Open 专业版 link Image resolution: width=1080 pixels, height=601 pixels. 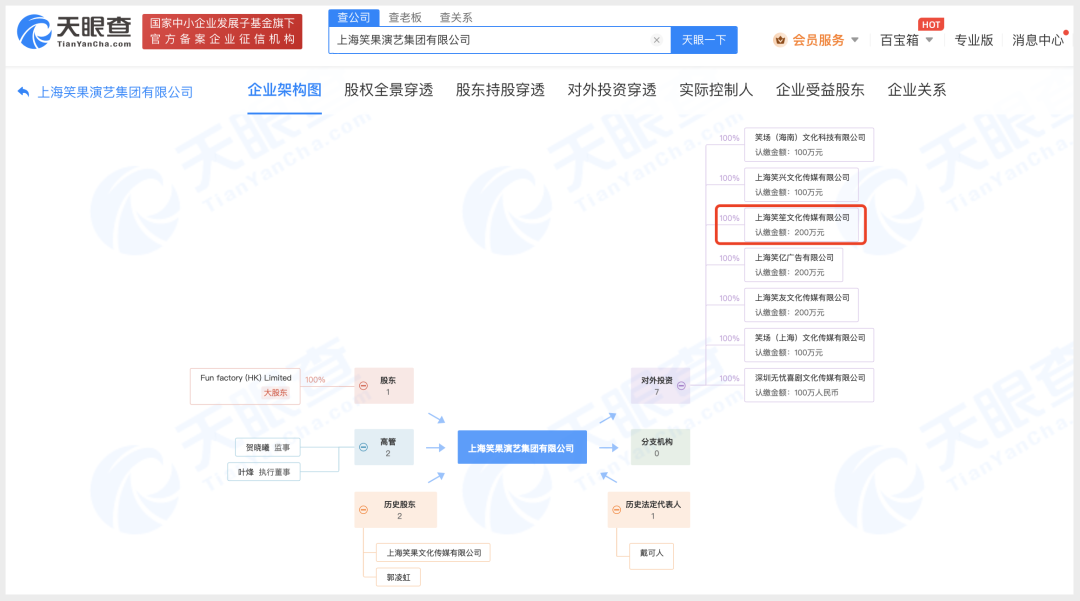point(973,40)
